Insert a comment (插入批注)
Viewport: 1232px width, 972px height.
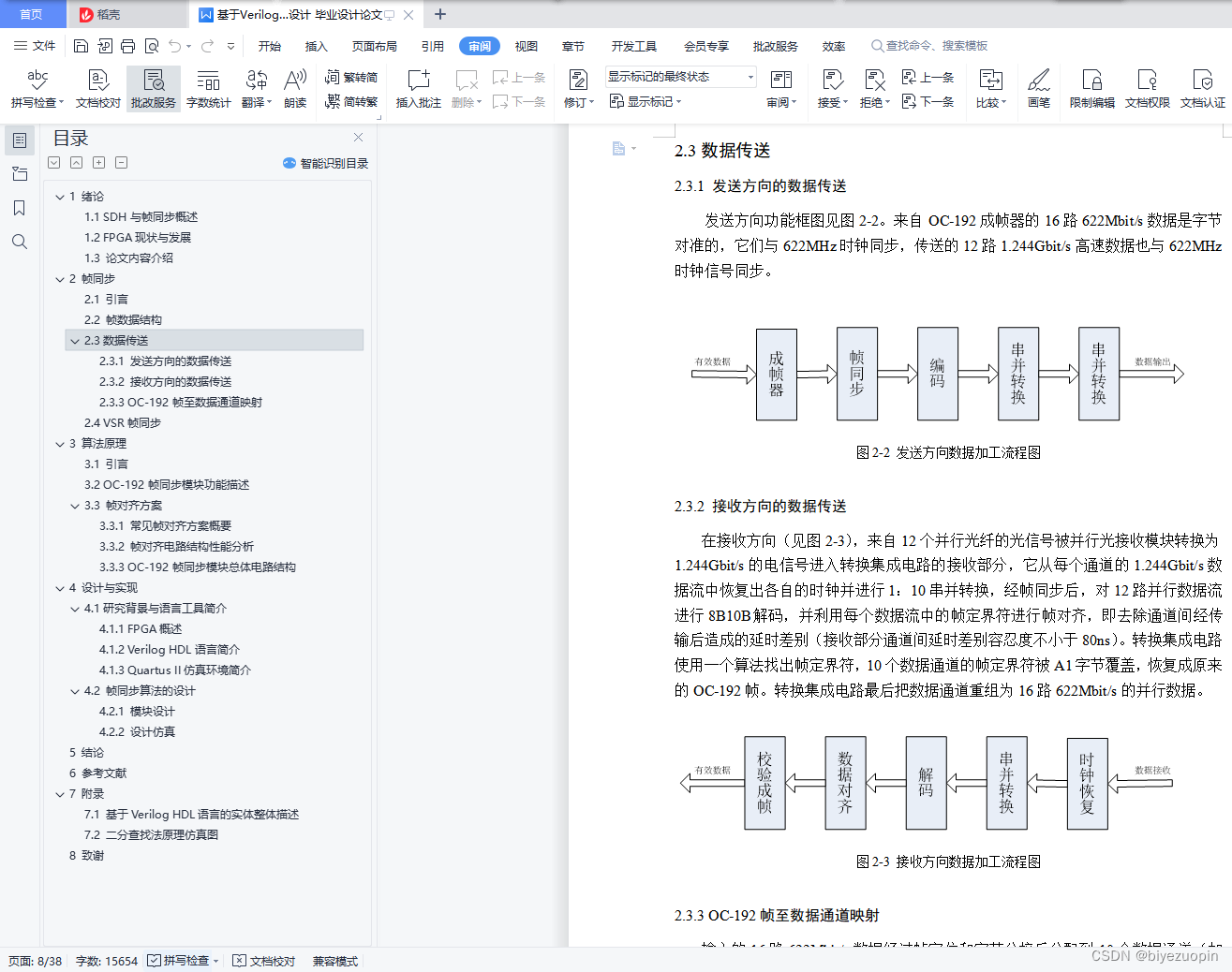tap(419, 88)
